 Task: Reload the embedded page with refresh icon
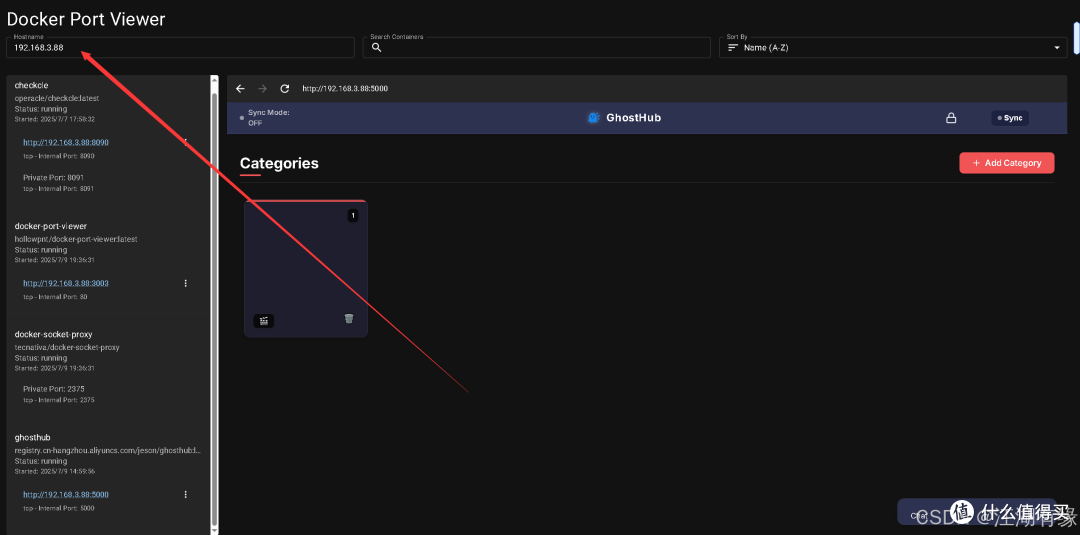tap(284, 89)
